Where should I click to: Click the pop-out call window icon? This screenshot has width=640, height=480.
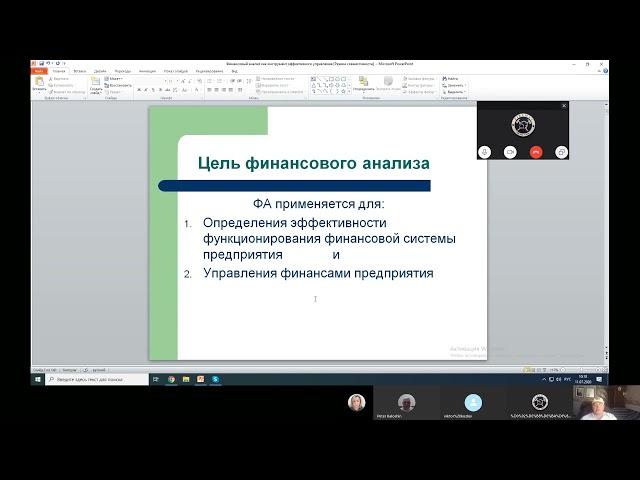(561, 151)
